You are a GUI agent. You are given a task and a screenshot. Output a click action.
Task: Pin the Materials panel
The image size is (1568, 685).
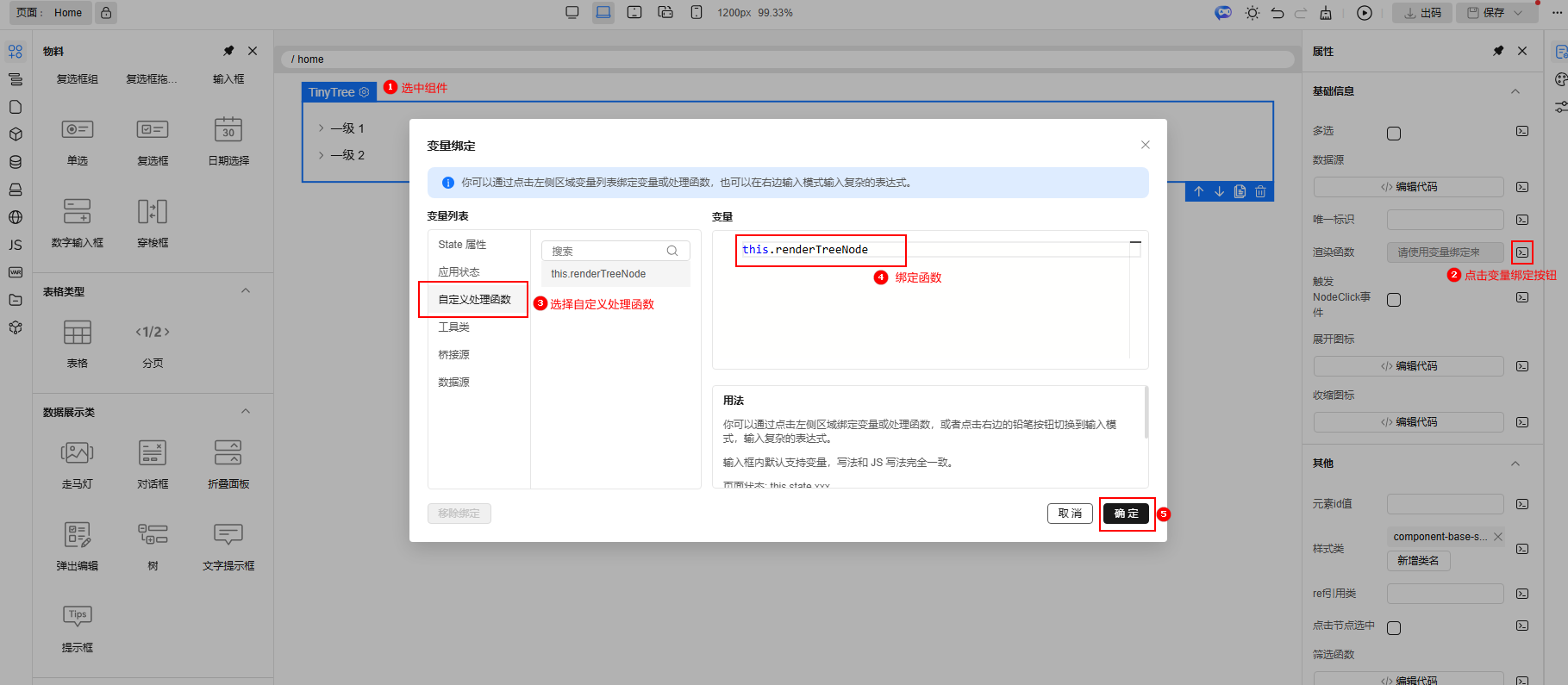(x=228, y=51)
